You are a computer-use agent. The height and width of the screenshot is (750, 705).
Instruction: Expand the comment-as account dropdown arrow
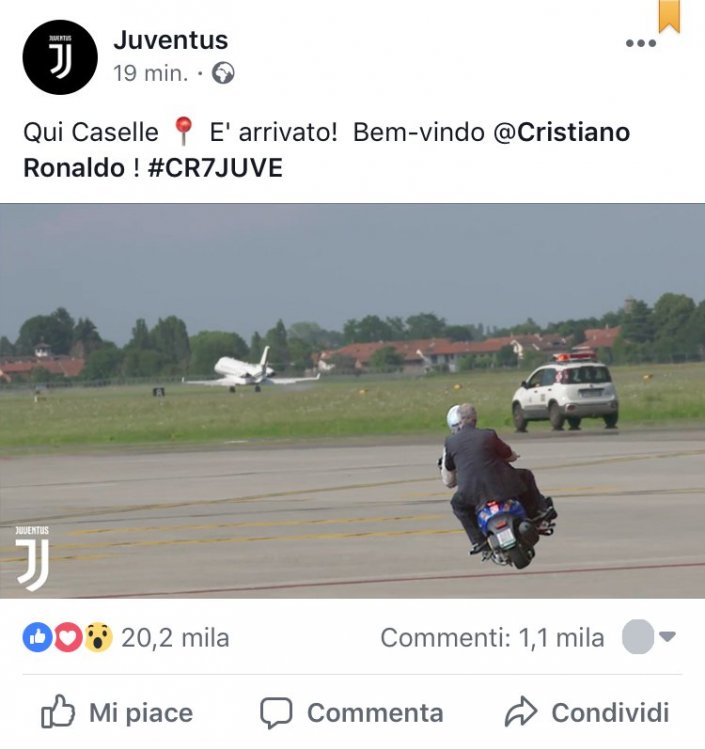(667, 636)
